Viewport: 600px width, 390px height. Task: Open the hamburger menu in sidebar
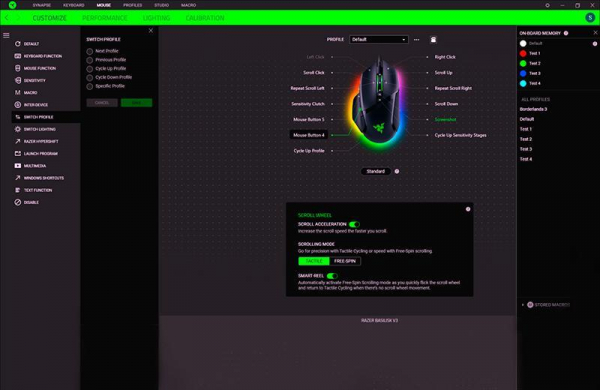[x=6, y=35]
